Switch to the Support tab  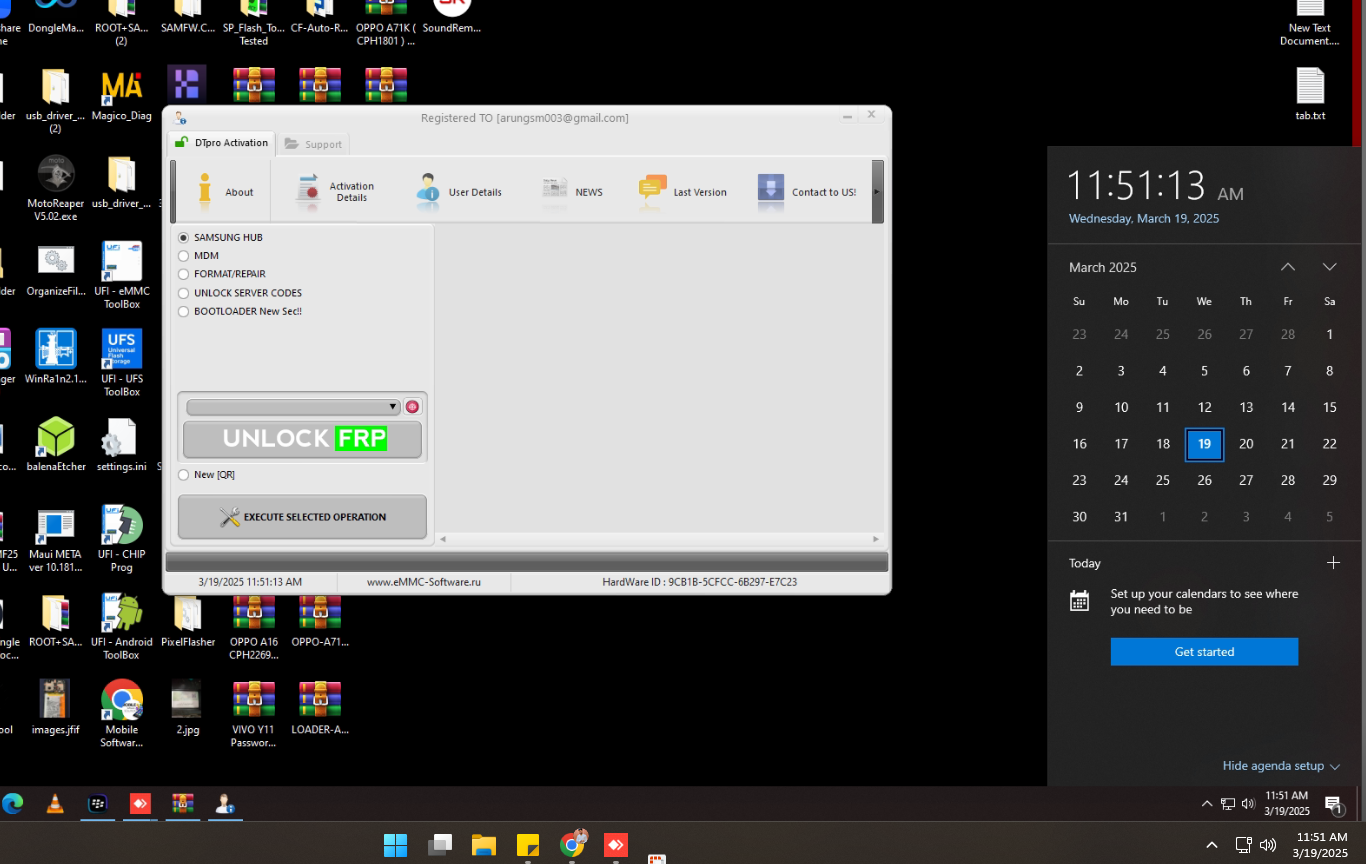313,144
